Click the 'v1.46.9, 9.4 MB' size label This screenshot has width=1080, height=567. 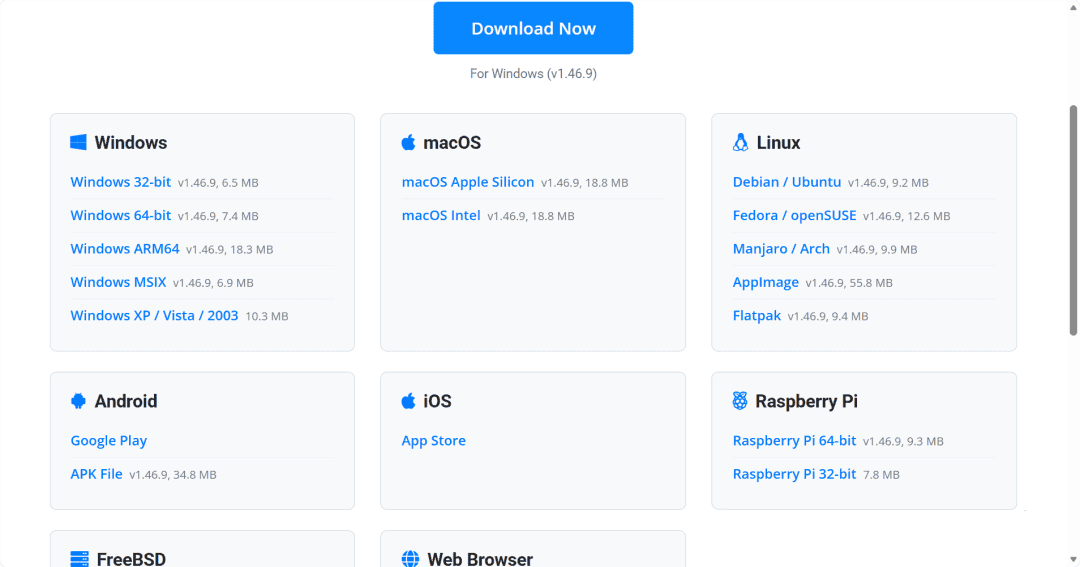point(828,317)
